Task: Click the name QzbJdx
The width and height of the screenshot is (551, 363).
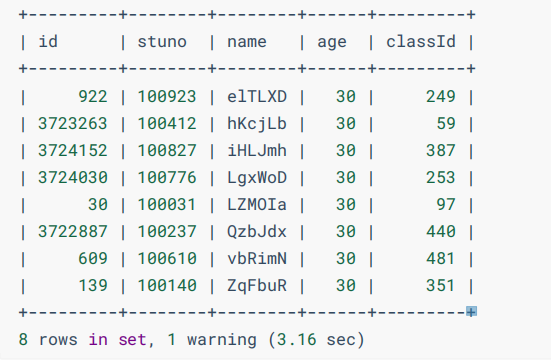Action: click(x=257, y=231)
